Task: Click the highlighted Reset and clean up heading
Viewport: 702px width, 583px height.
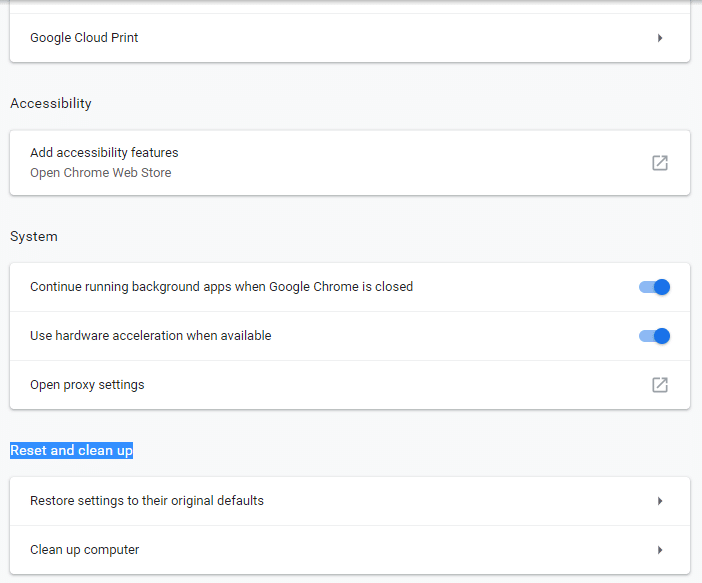Action: pyautogui.click(x=71, y=451)
